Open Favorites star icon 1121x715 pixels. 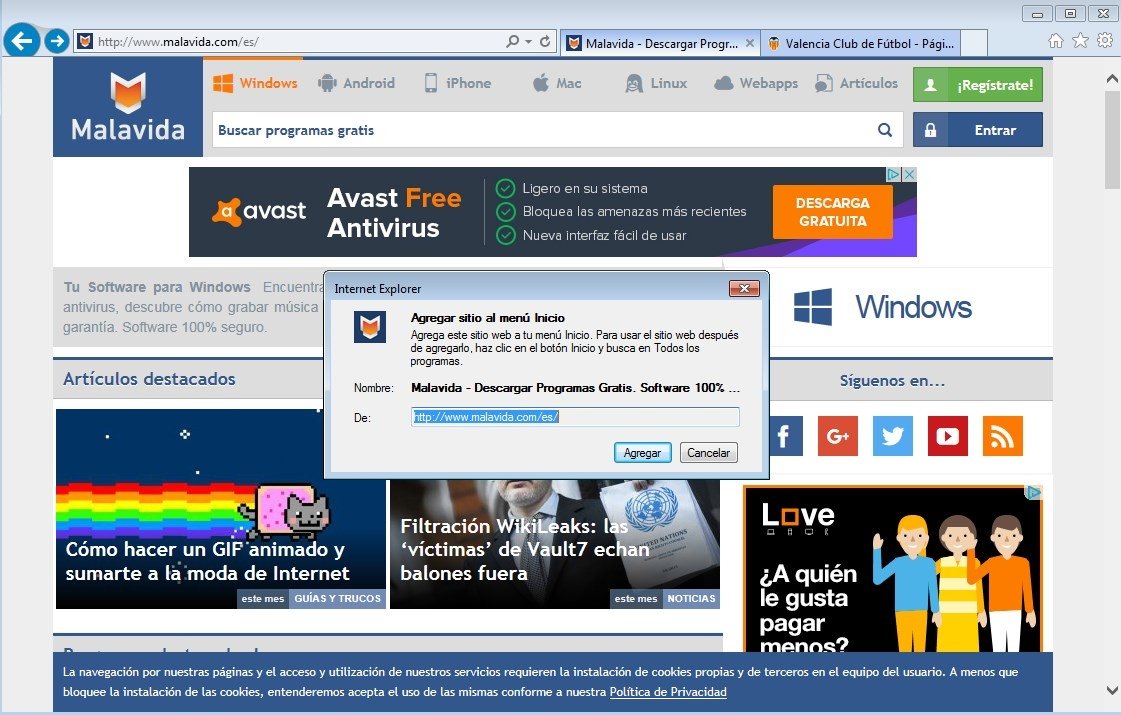1080,41
